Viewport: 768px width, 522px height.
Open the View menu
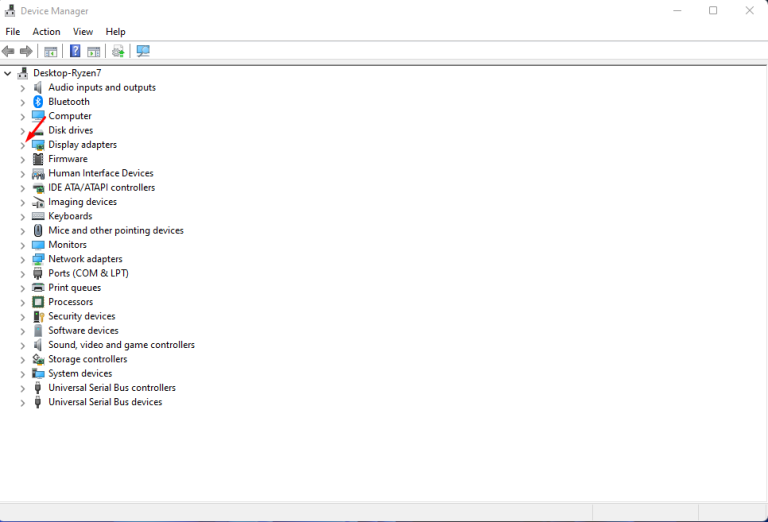pos(83,32)
